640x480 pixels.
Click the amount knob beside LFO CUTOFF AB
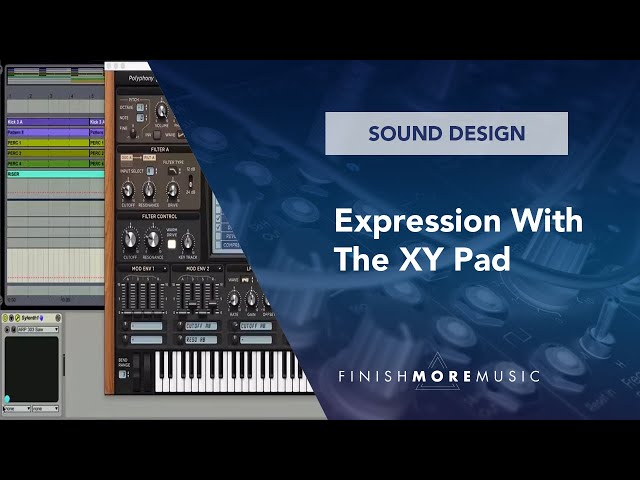coord(235,326)
